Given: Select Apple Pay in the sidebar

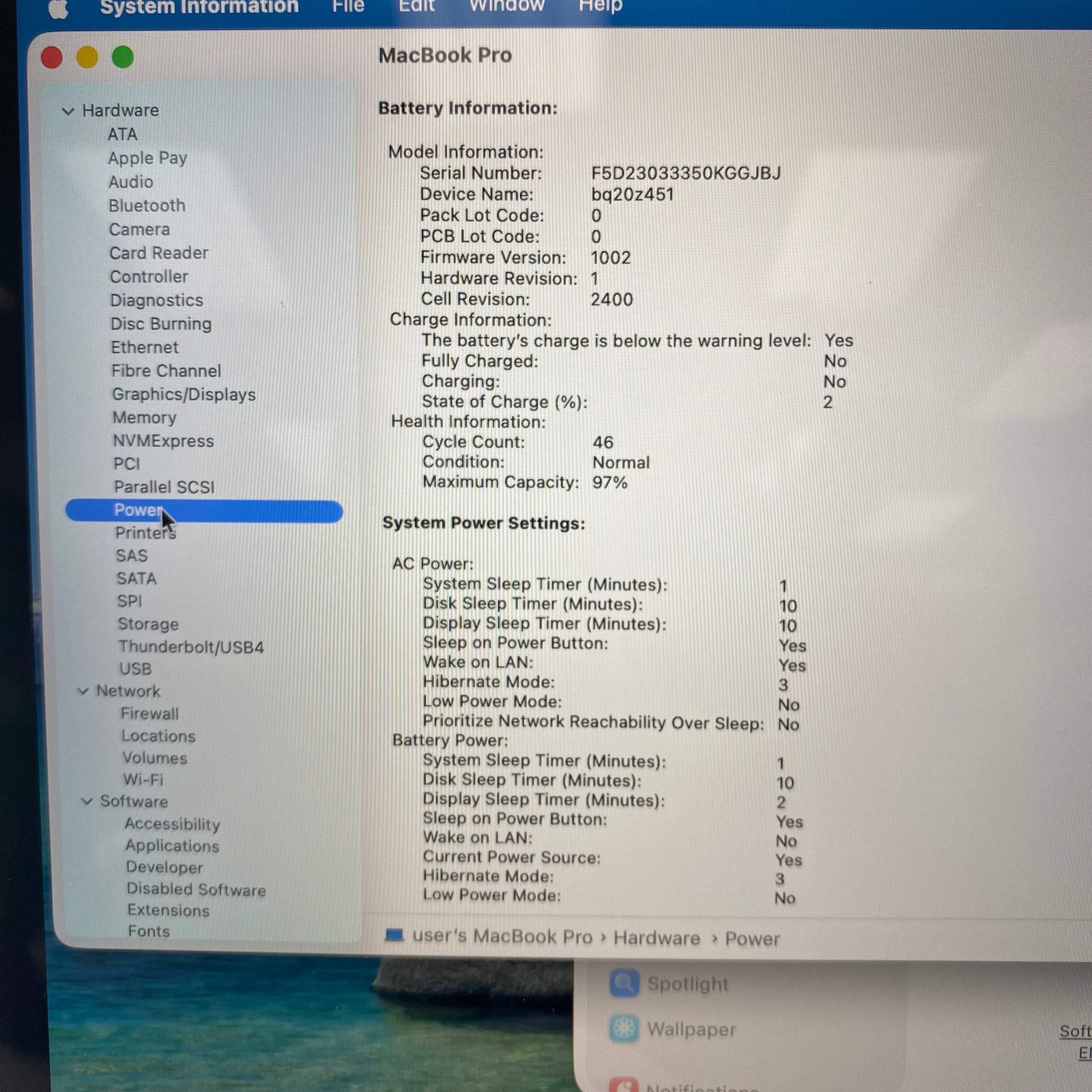Looking at the screenshot, I should coord(147,158).
